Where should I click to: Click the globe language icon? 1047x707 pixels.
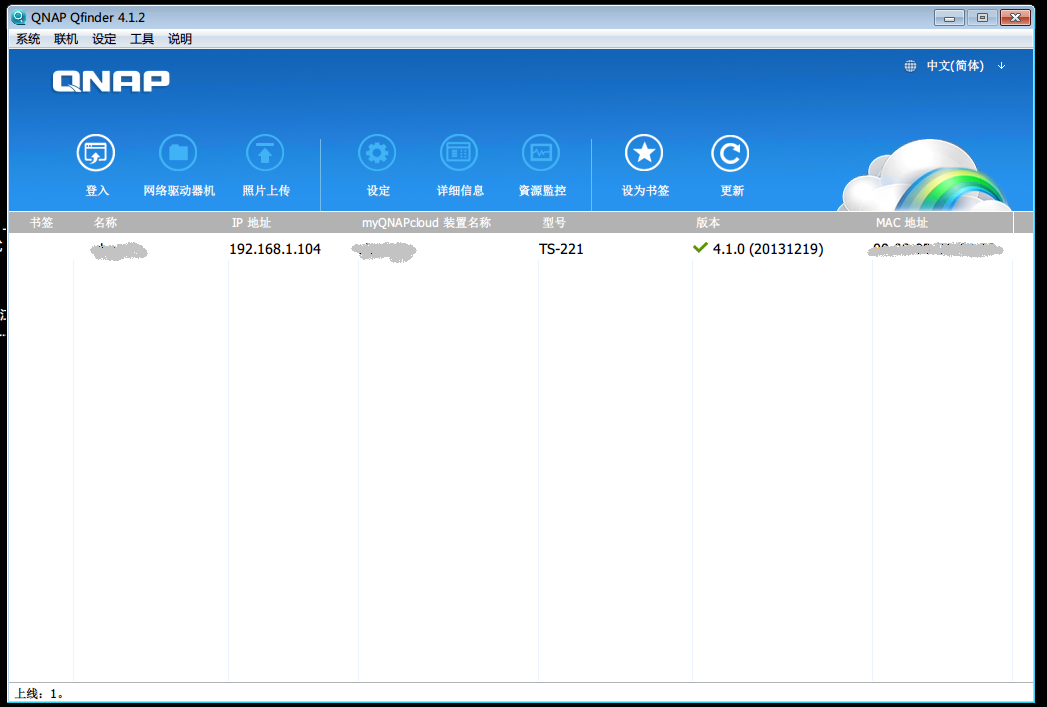point(910,66)
